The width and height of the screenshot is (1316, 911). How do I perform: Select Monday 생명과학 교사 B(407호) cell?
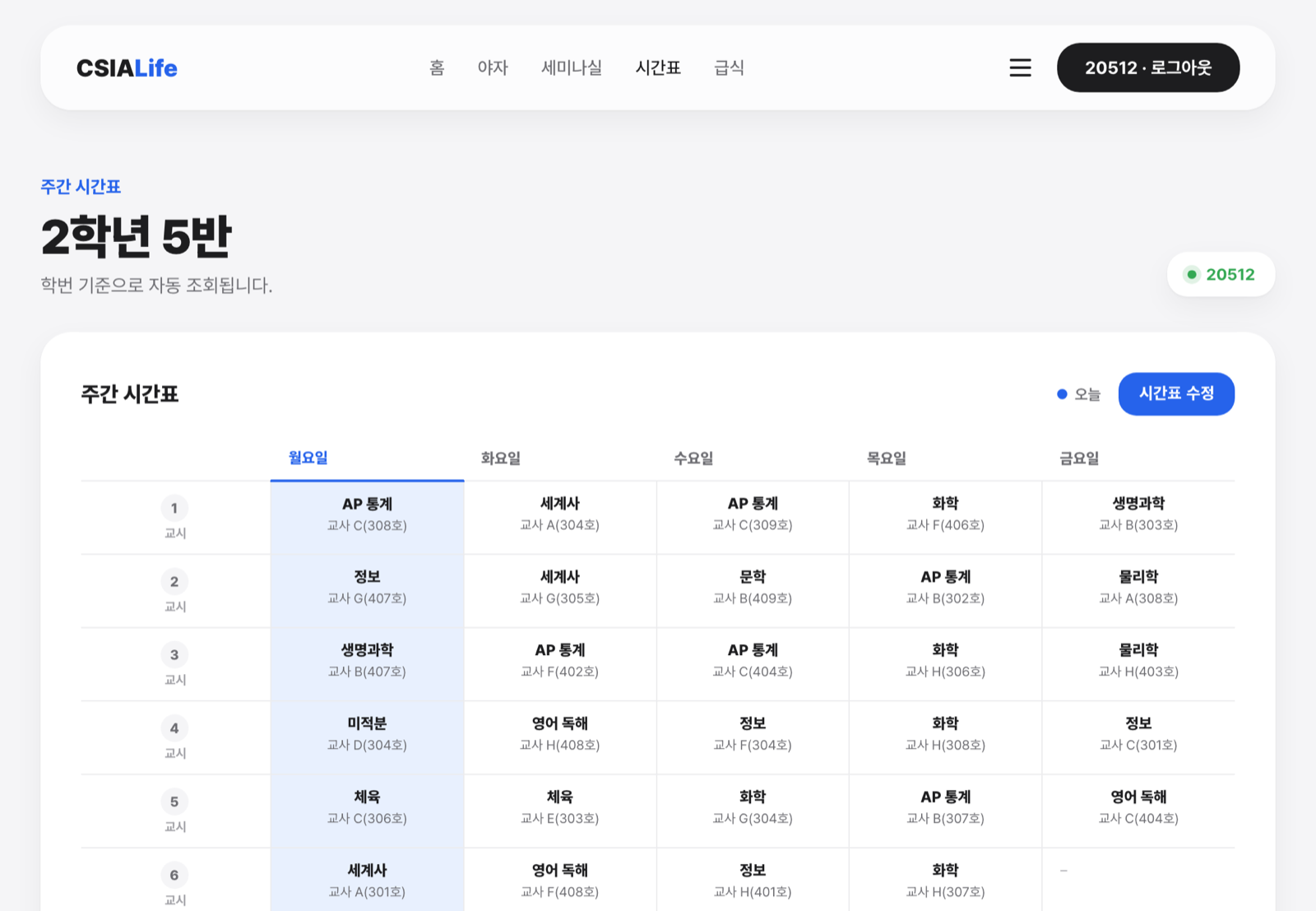coord(367,664)
